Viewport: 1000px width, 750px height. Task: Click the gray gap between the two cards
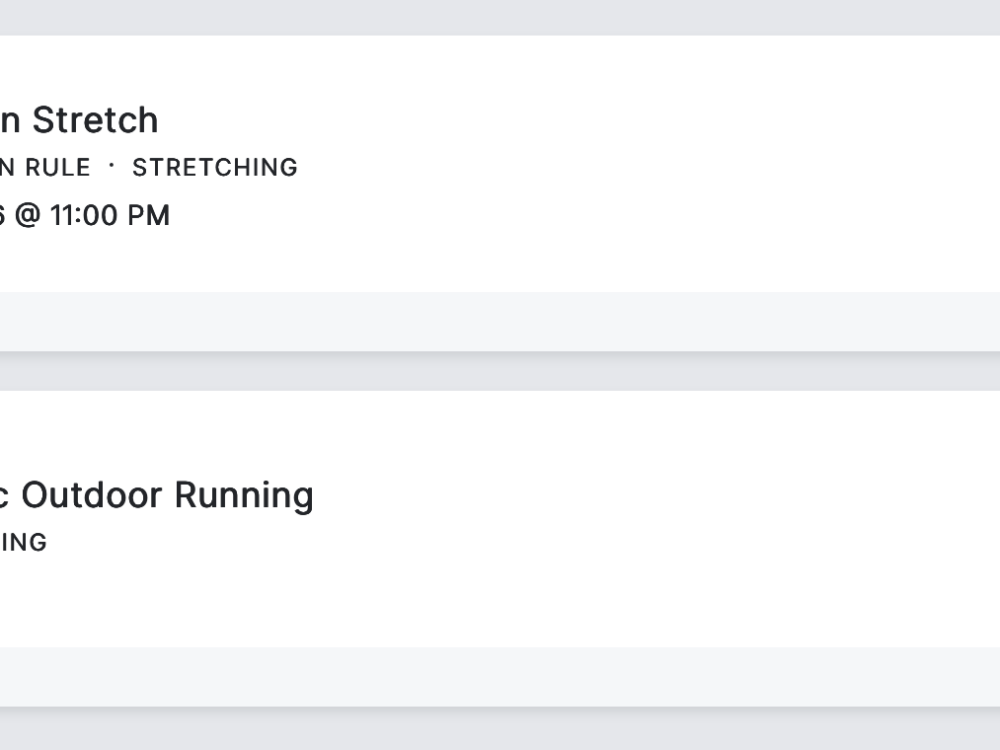500,372
